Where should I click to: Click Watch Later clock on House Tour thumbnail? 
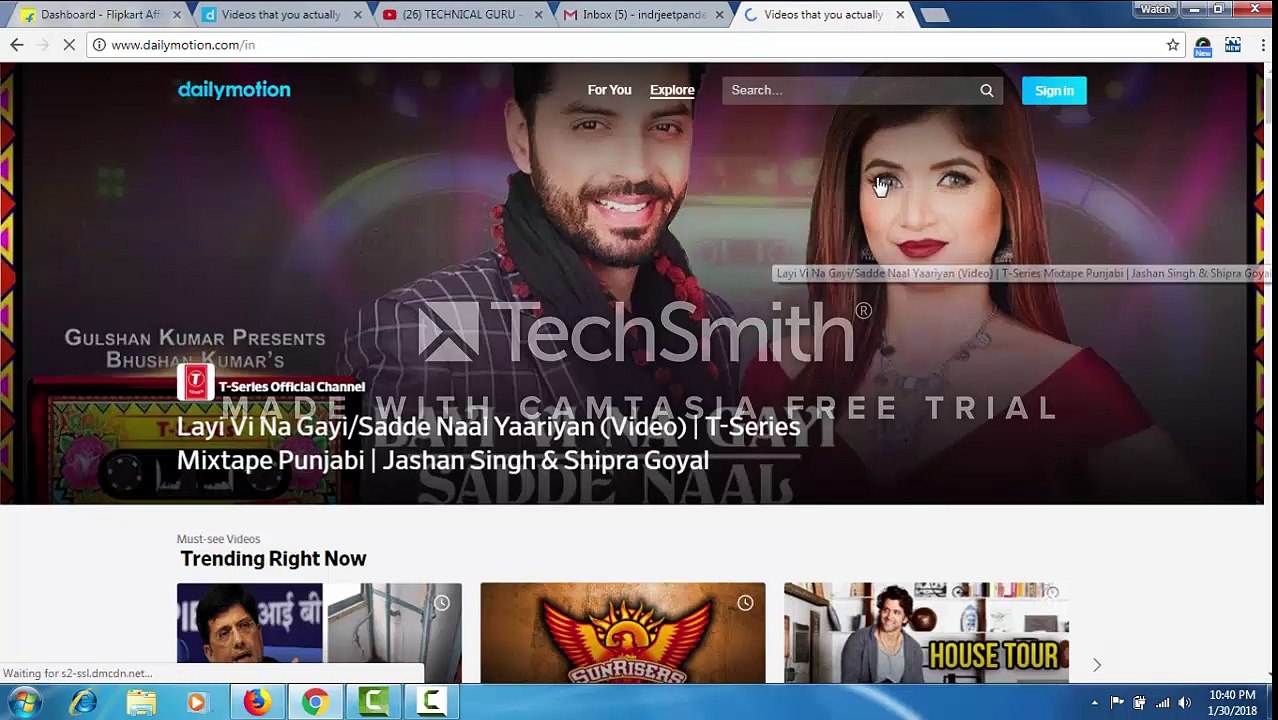pos(1050,595)
